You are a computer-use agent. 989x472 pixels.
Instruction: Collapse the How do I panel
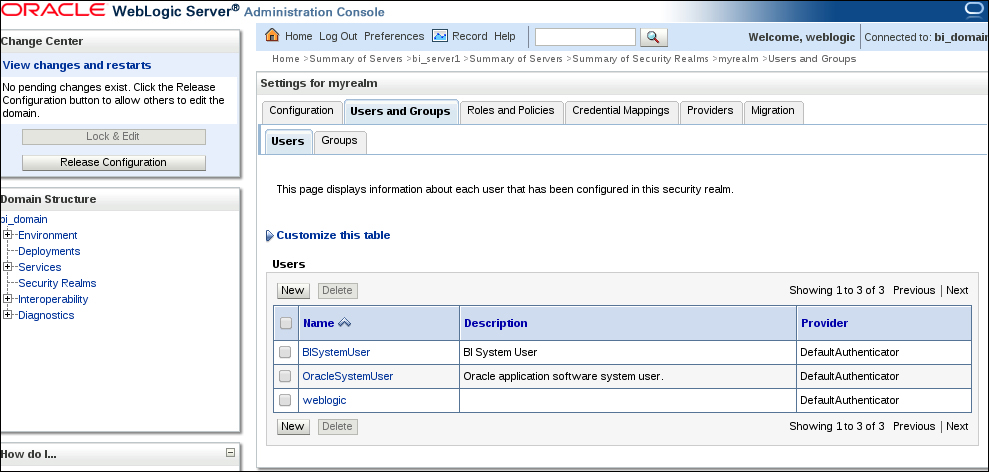tap(230, 452)
